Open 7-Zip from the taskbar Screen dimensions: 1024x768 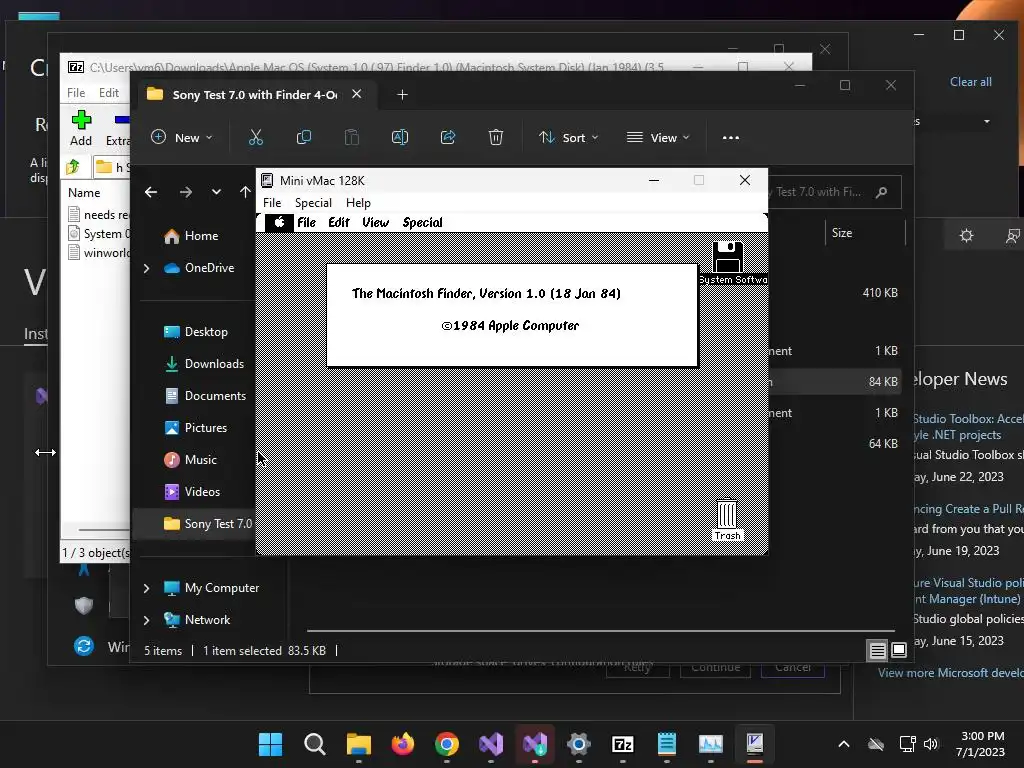pos(622,744)
